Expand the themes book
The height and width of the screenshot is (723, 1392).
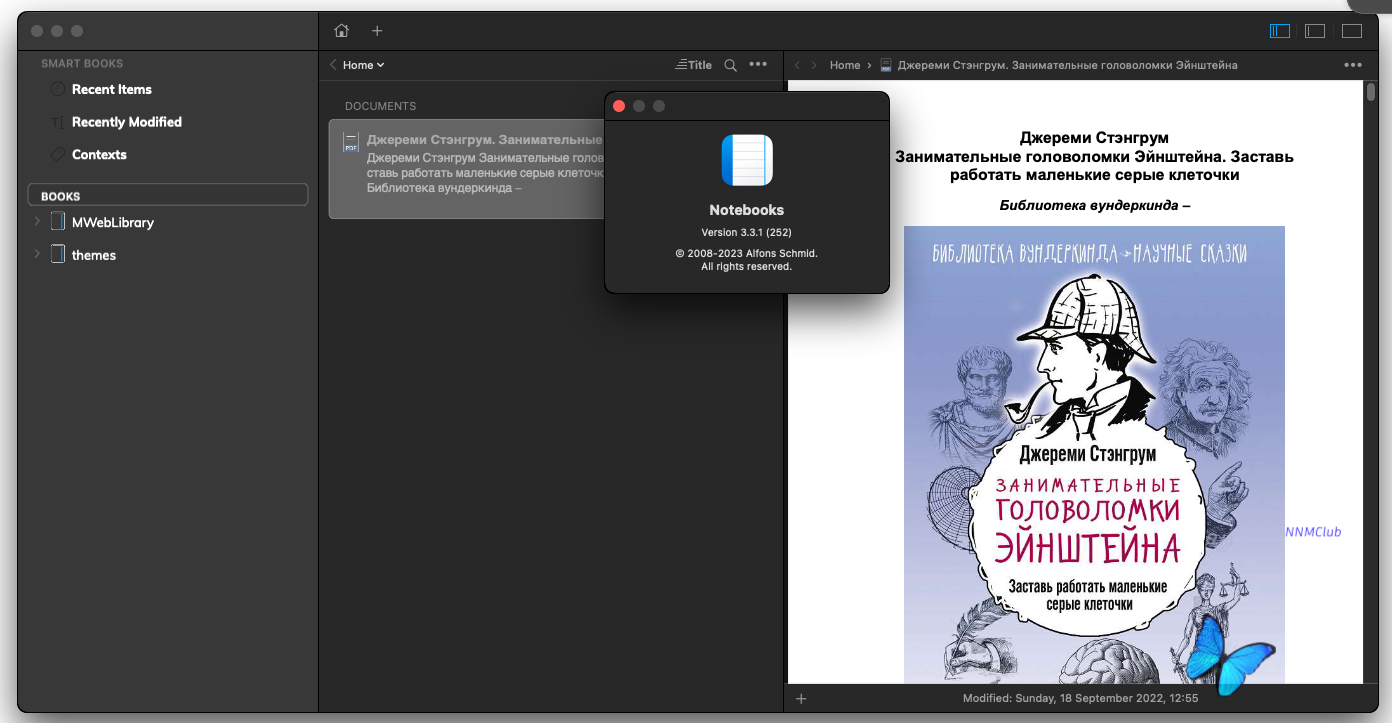(x=38, y=254)
